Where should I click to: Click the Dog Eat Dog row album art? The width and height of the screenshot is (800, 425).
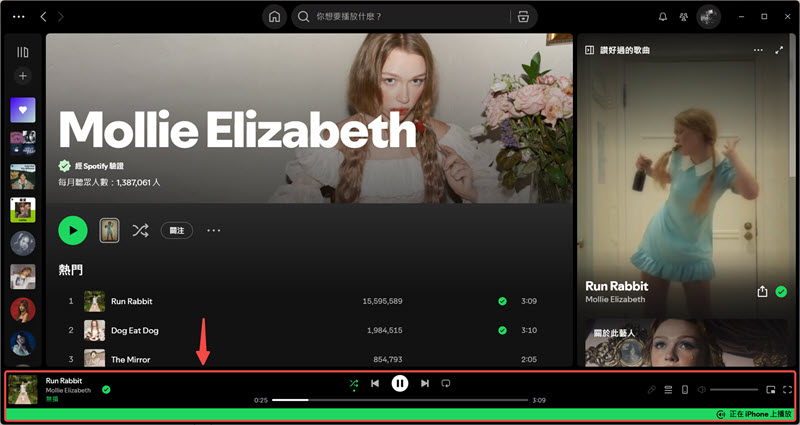(94, 330)
